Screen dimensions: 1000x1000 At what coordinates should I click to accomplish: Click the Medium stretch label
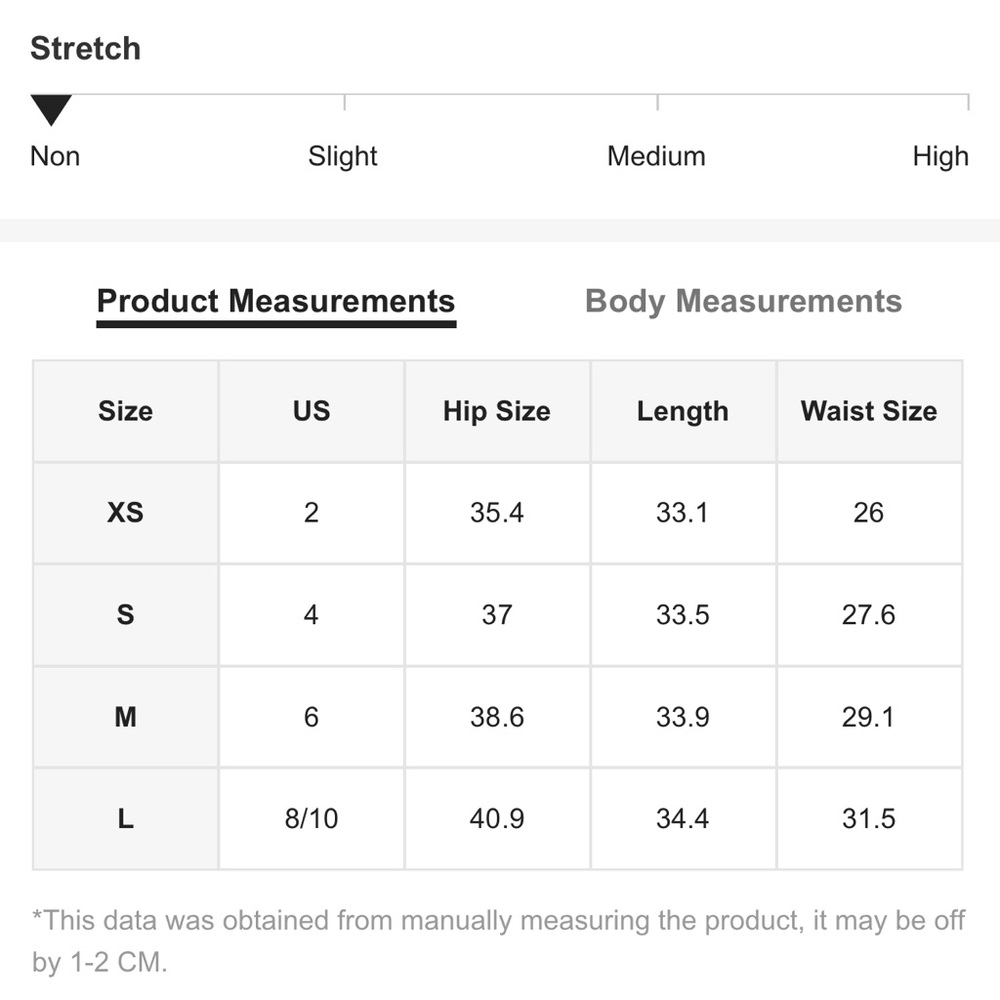point(656,156)
